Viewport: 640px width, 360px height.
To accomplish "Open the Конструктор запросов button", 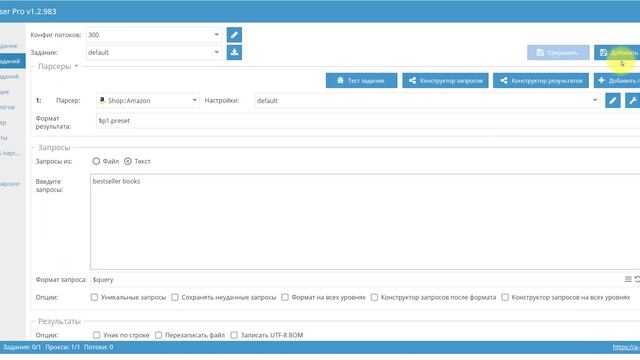I will (445, 80).
